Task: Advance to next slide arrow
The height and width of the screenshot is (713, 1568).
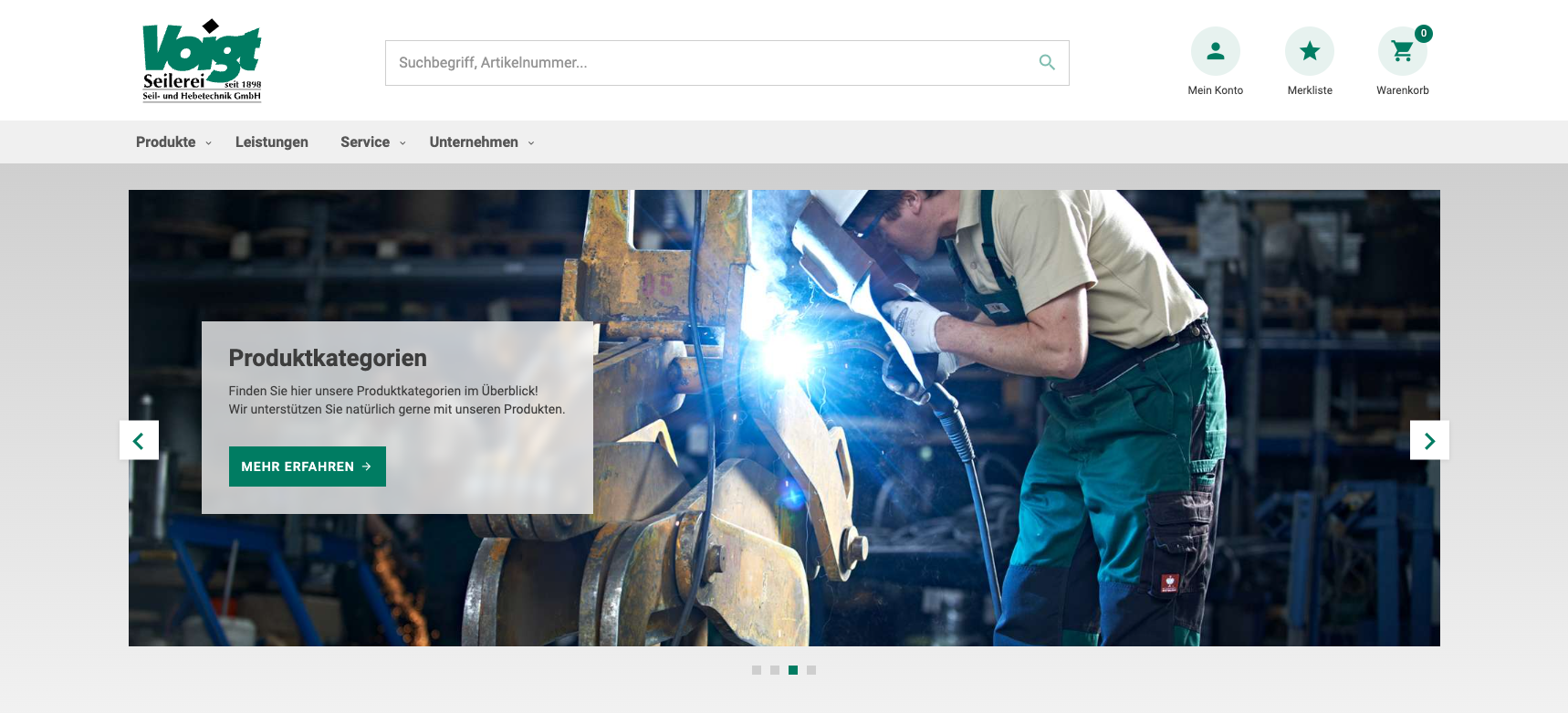Action: [1429, 441]
